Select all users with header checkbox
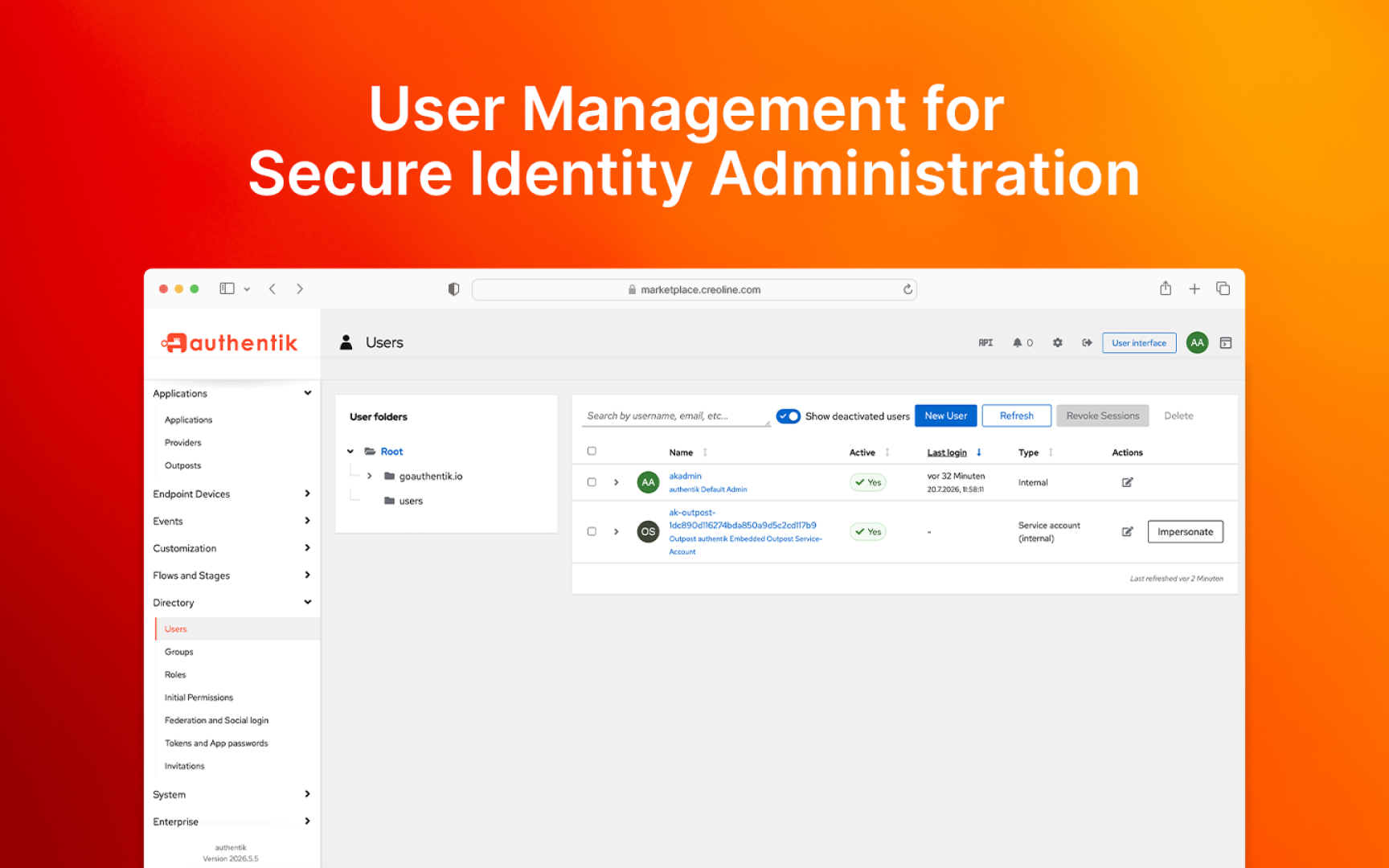The width and height of the screenshot is (1389, 868). pos(592,452)
